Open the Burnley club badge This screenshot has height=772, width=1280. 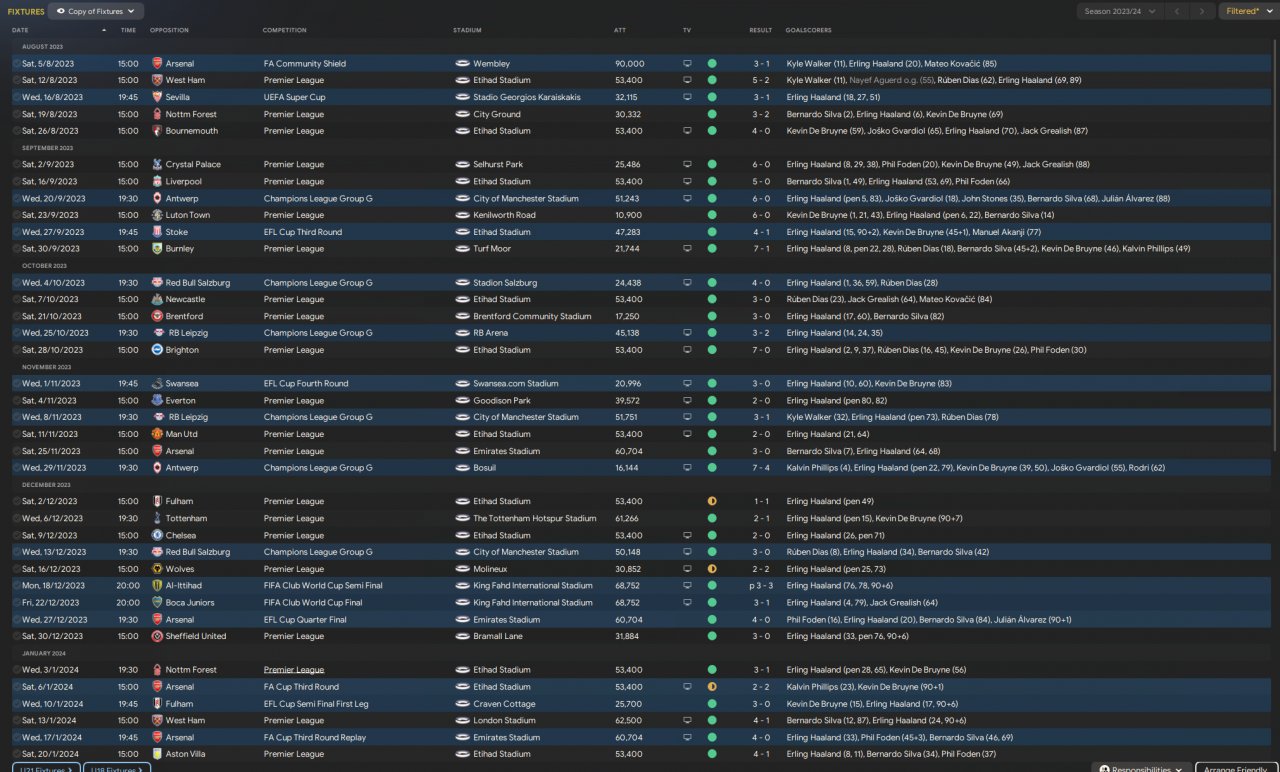[157, 248]
